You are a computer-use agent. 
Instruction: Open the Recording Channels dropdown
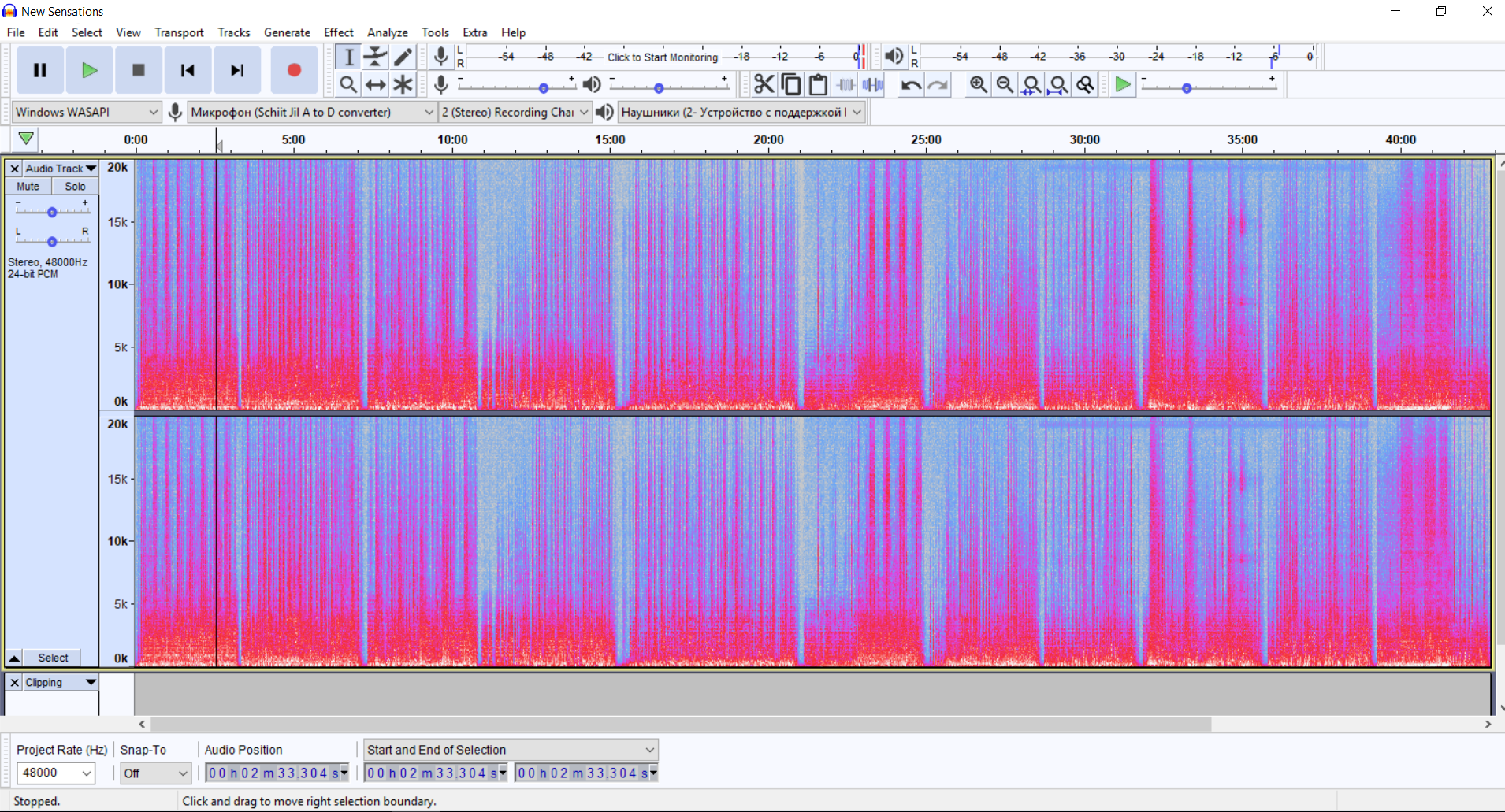coord(515,112)
